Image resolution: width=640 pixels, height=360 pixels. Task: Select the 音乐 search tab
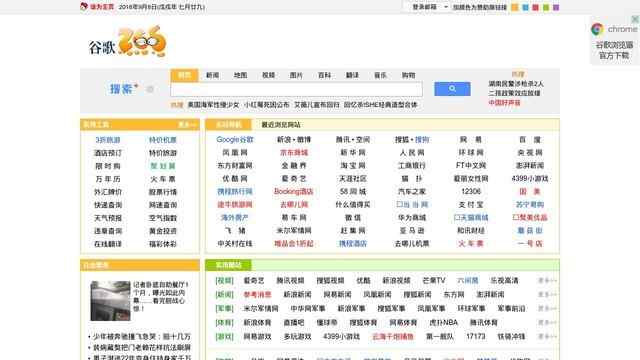tap(380, 75)
